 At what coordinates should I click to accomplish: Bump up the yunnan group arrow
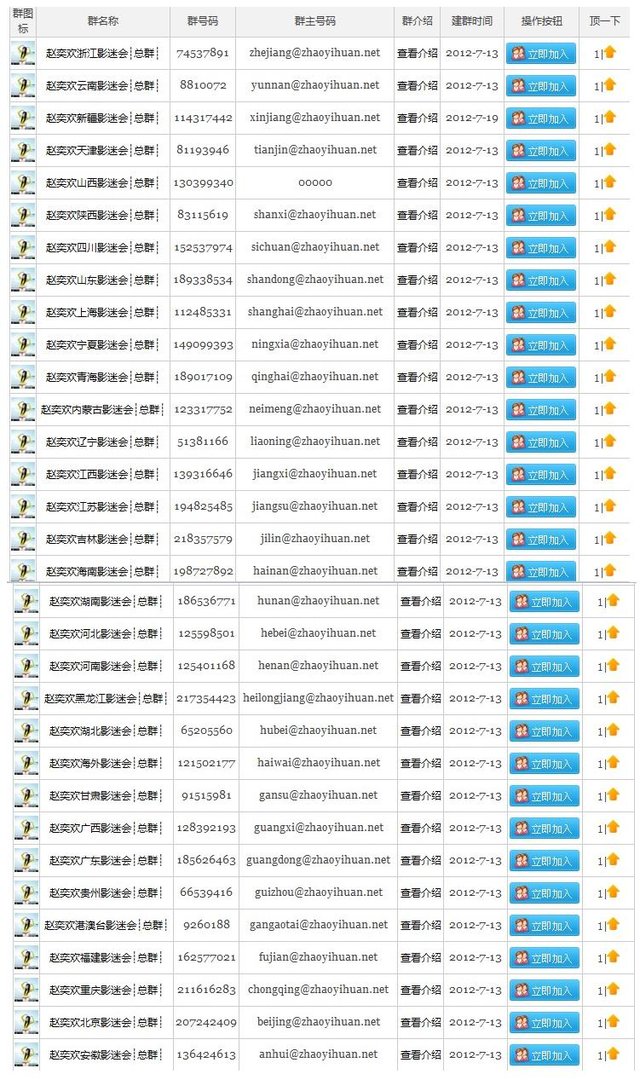coord(610,85)
